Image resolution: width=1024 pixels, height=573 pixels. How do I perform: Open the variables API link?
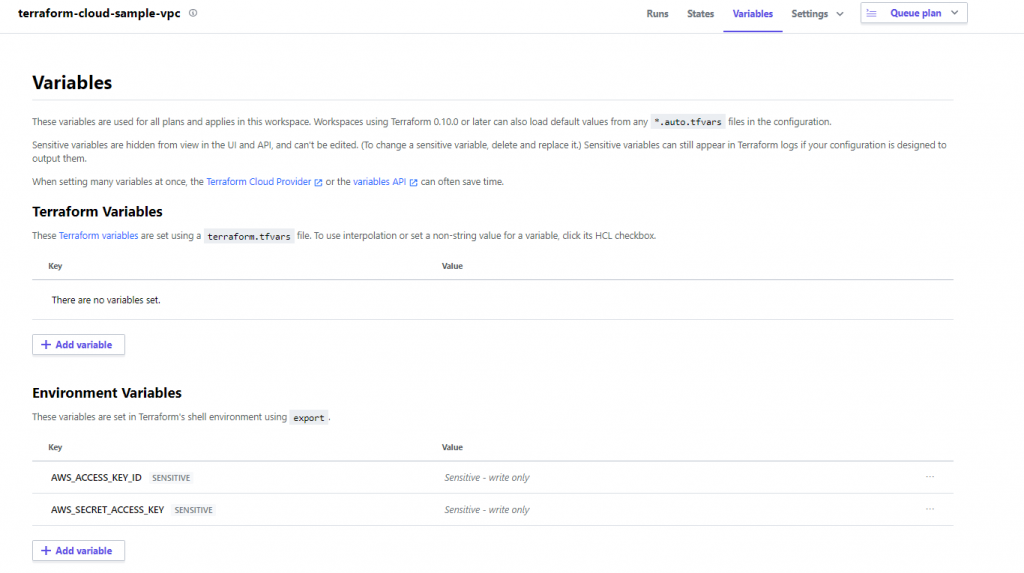(x=379, y=182)
